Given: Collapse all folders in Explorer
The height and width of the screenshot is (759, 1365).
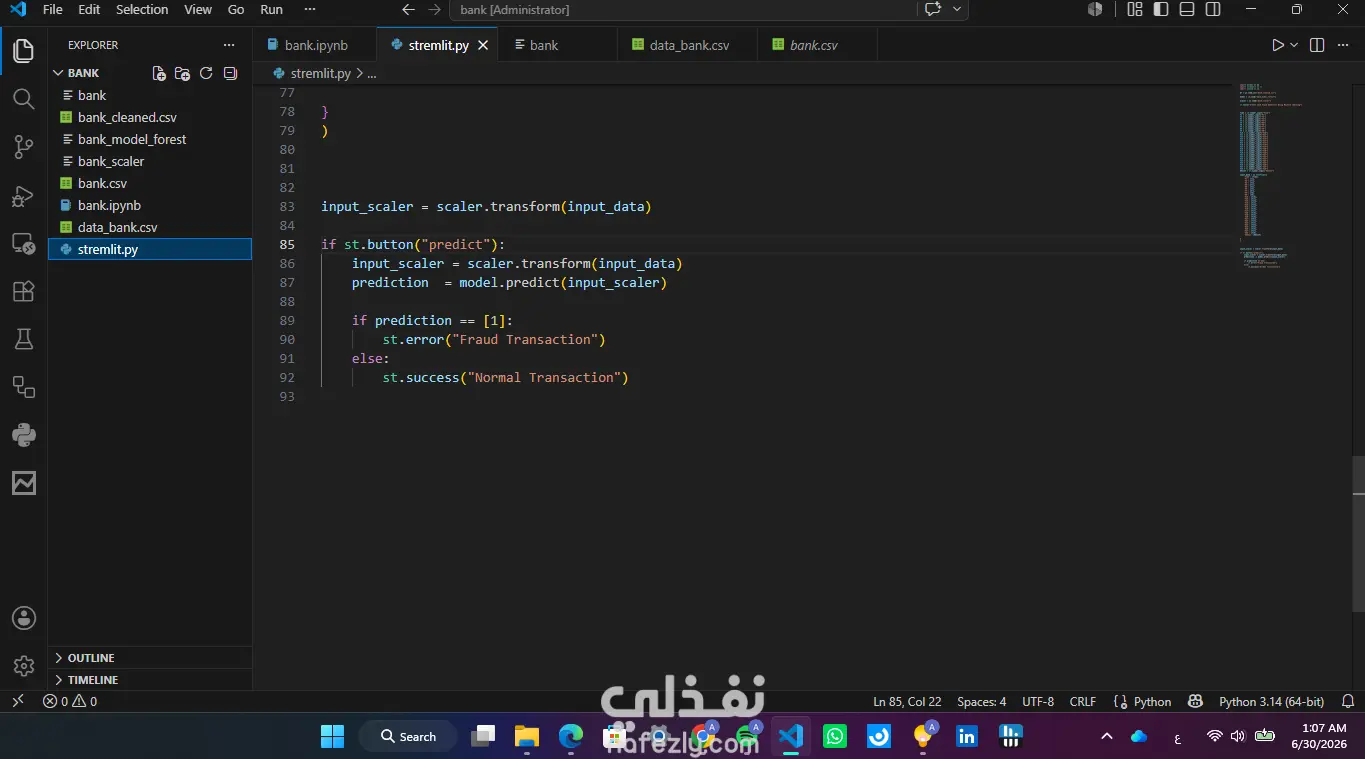Looking at the screenshot, I should click(230, 73).
